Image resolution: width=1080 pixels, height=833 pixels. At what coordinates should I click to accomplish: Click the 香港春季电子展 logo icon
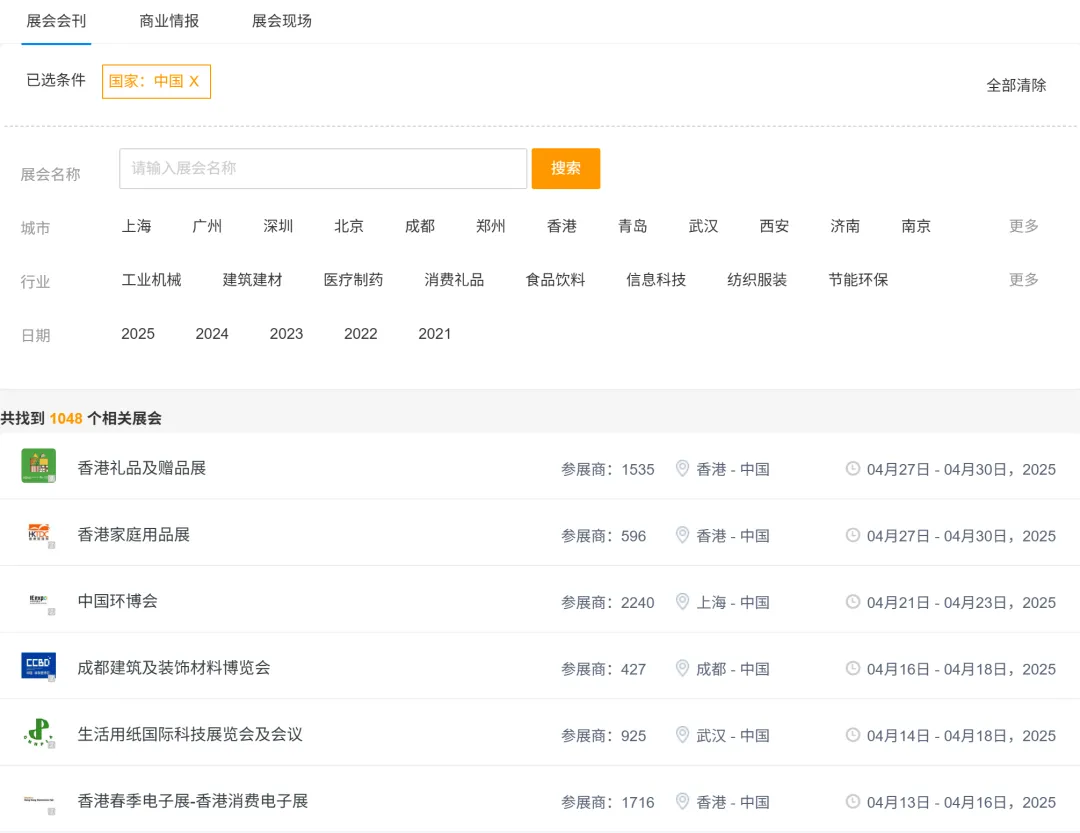click(39, 799)
